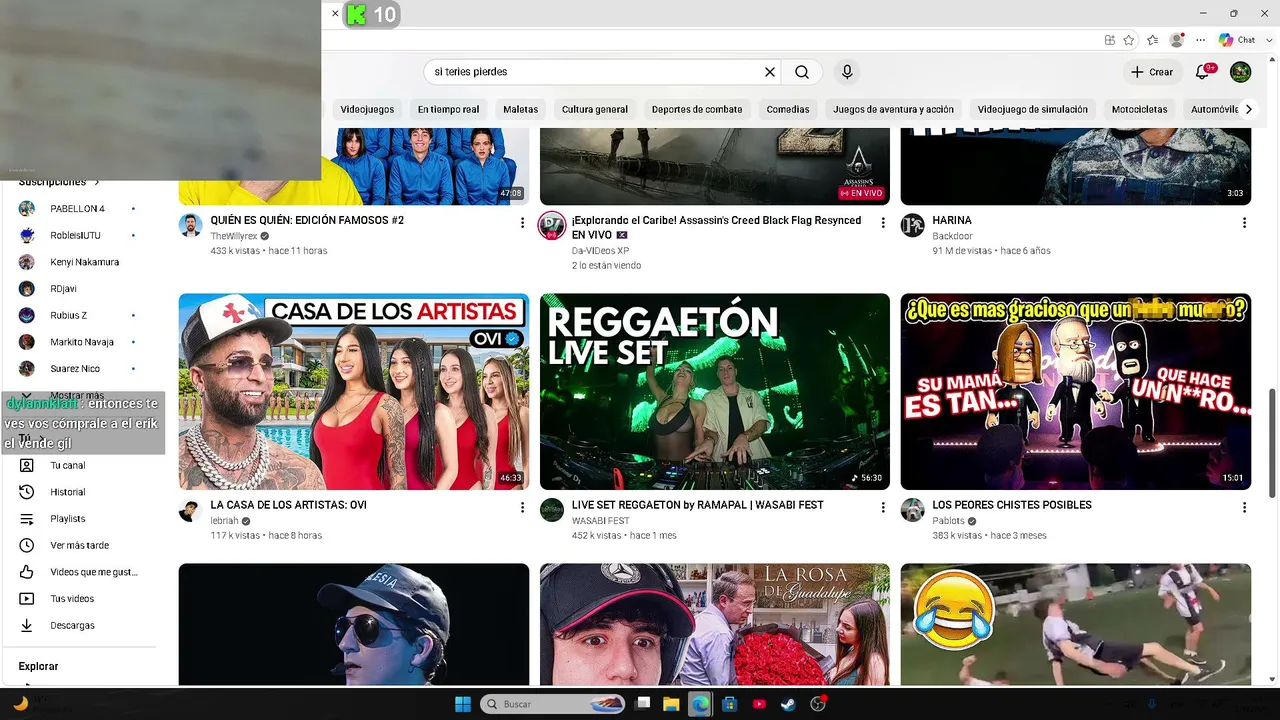The image size is (1280, 720).
Task: Open the Historial clock icon
Action: point(27,492)
